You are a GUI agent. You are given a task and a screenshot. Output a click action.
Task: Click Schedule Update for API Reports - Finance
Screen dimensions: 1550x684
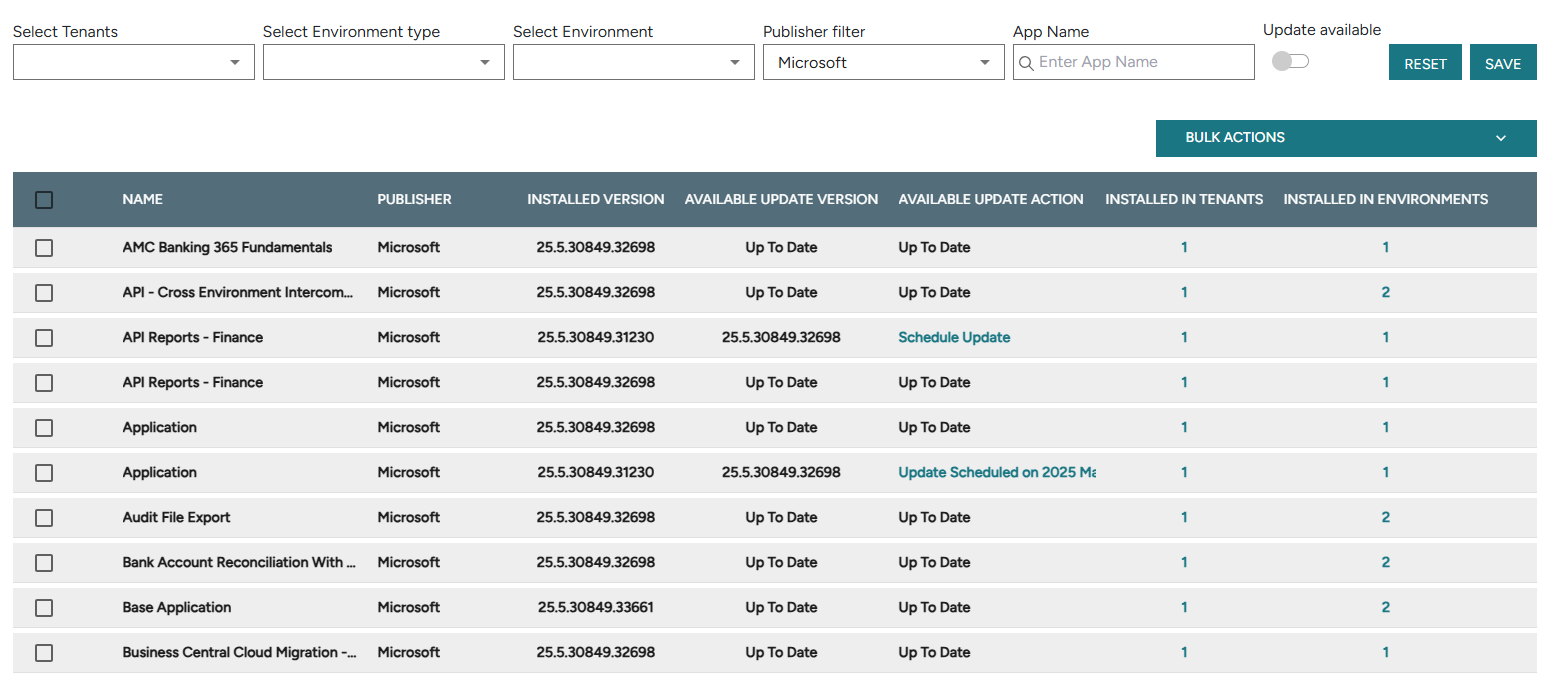tap(954, 338)
